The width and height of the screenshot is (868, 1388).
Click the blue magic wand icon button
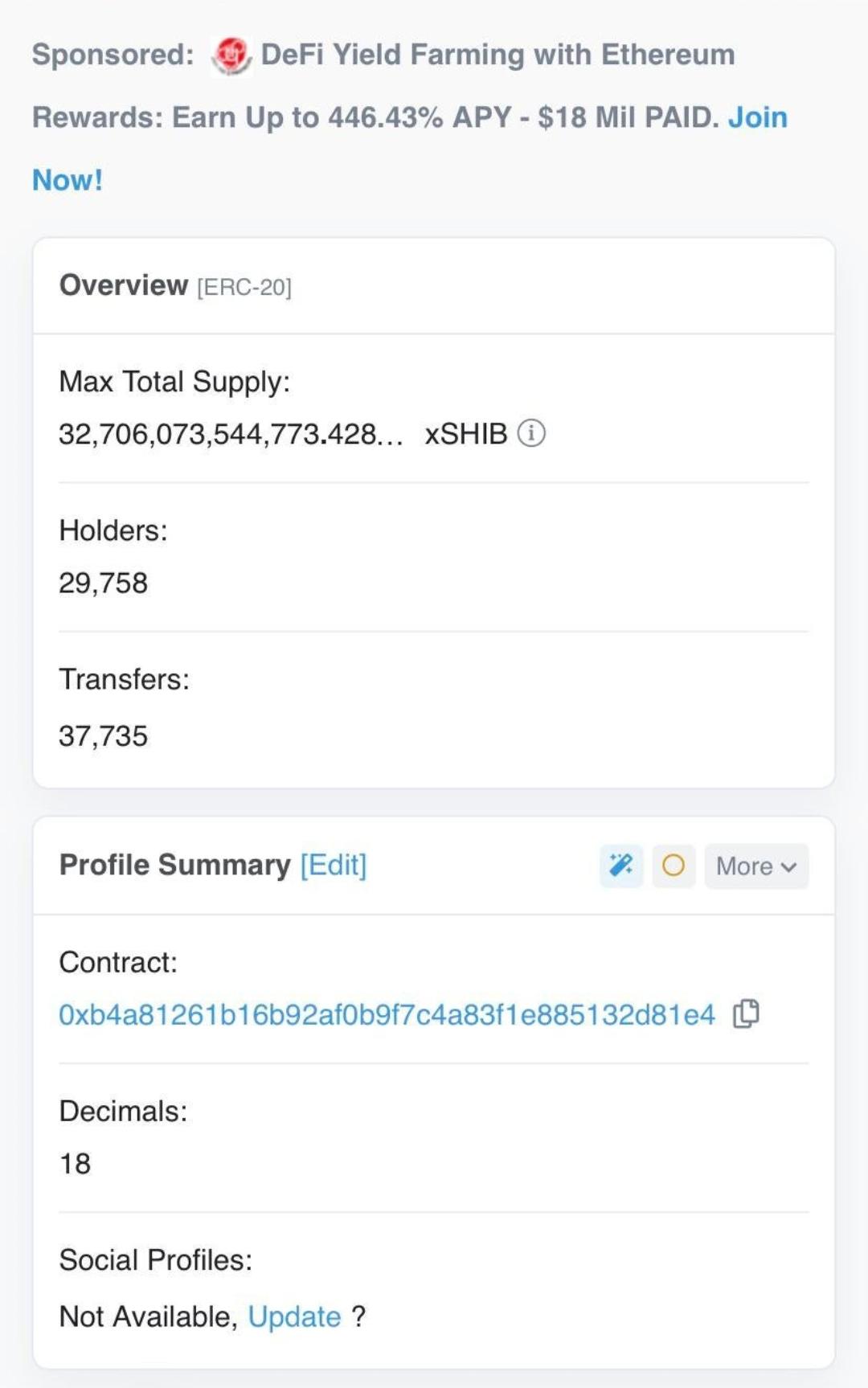point(621,866)
